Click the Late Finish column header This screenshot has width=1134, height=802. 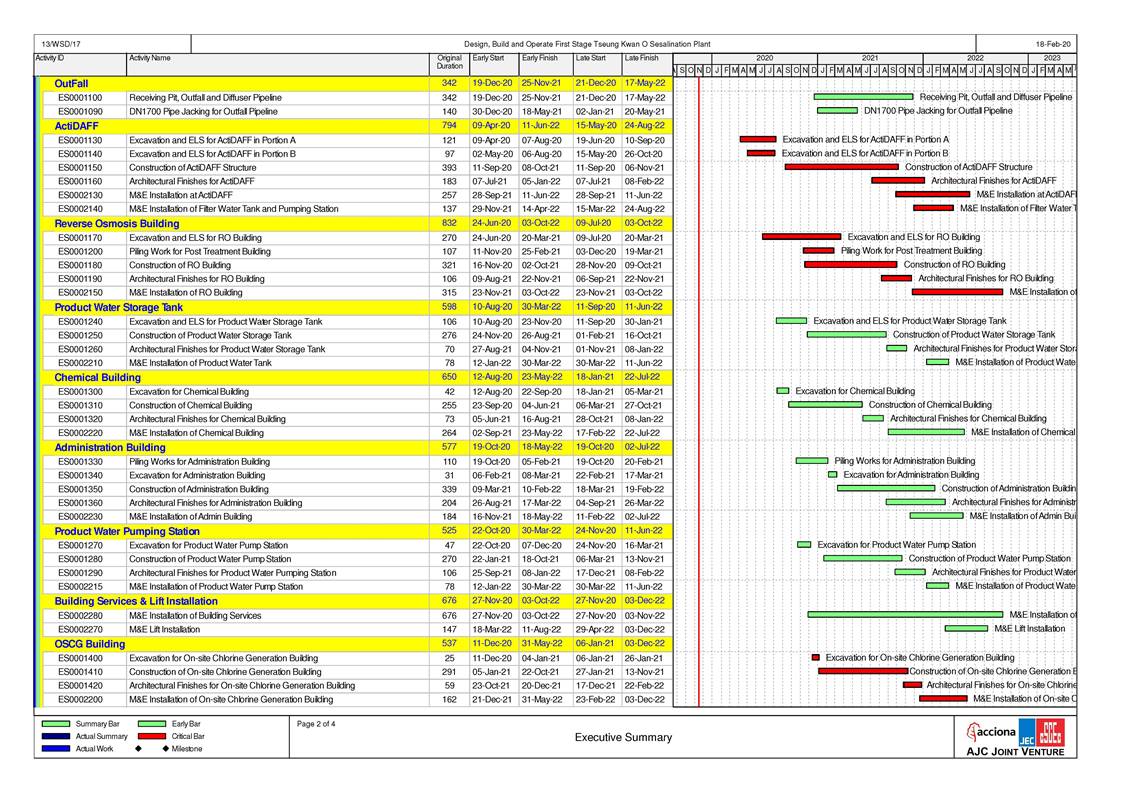(642, 58)
